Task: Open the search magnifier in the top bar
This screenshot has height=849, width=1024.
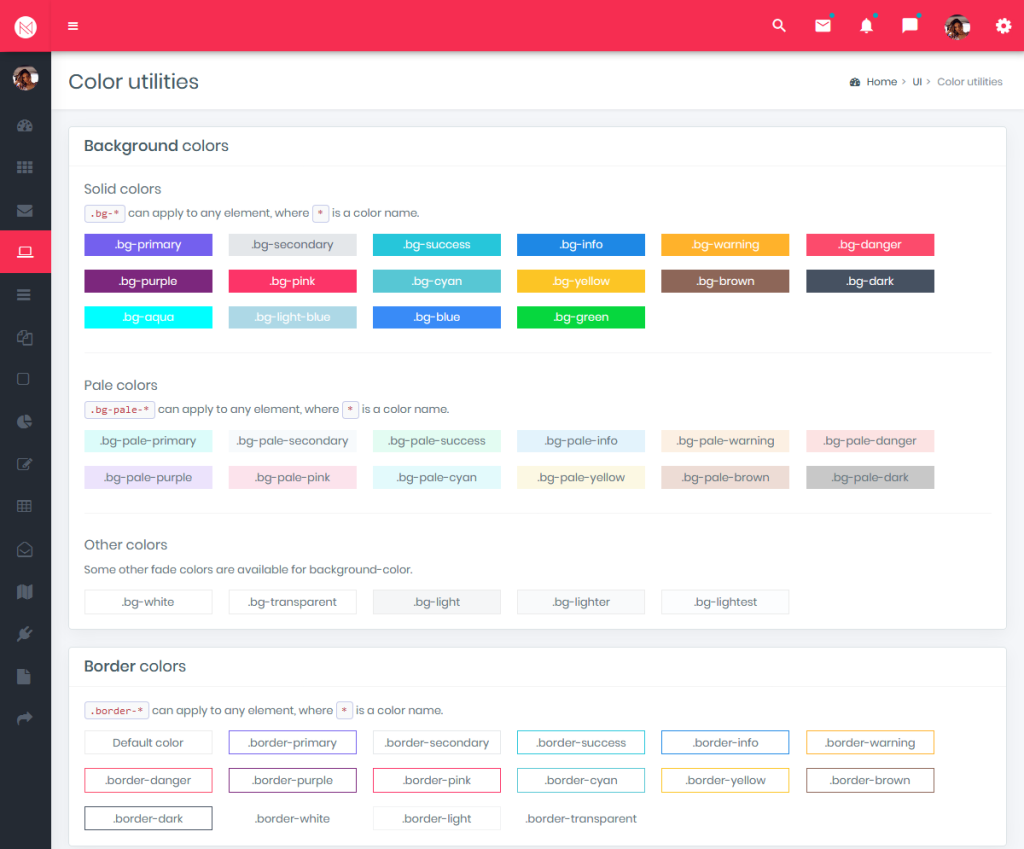Action: click(x=779, y=26)
